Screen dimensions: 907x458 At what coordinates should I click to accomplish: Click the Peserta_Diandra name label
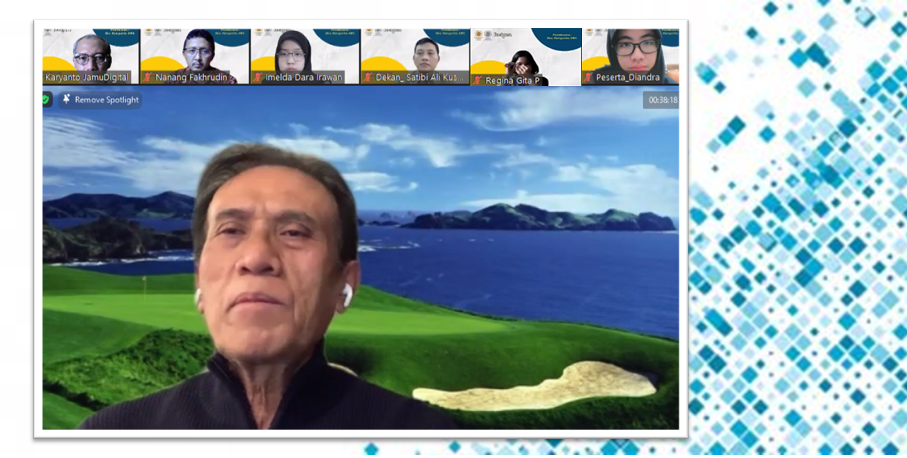630,77
